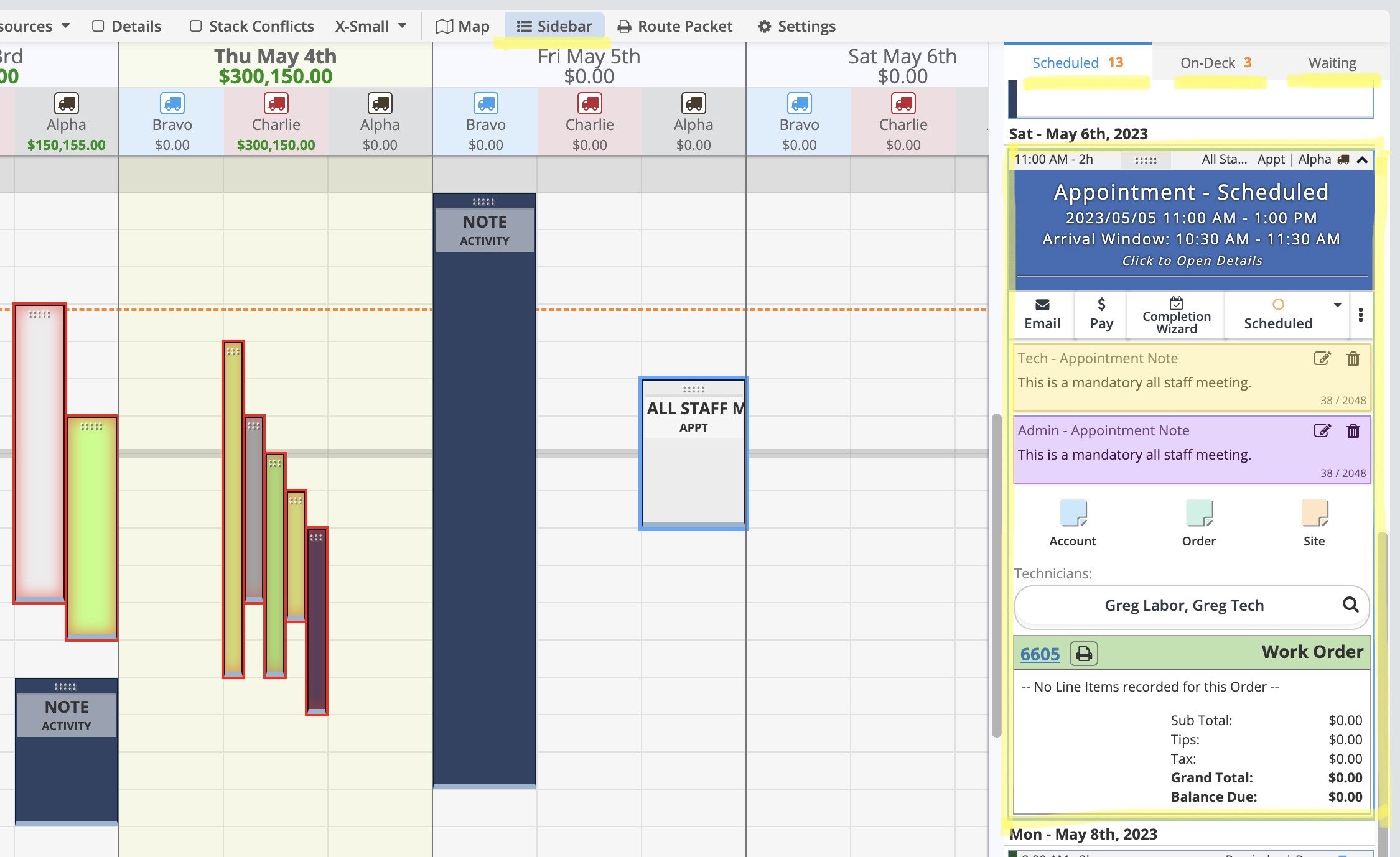Viewport: 1400px width, 857px height.
Task: Click the Pay dollar icon
Action: point(1101,305)
